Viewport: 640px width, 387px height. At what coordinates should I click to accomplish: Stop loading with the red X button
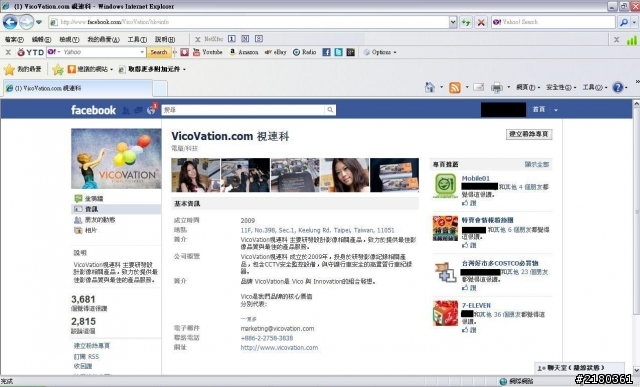(x=481, y=22)
